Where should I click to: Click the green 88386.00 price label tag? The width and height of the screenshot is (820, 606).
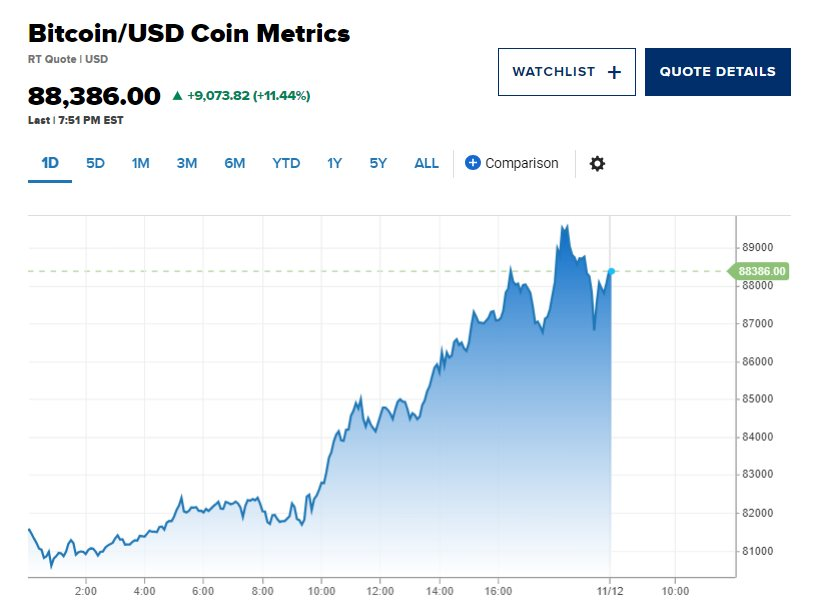758,271
